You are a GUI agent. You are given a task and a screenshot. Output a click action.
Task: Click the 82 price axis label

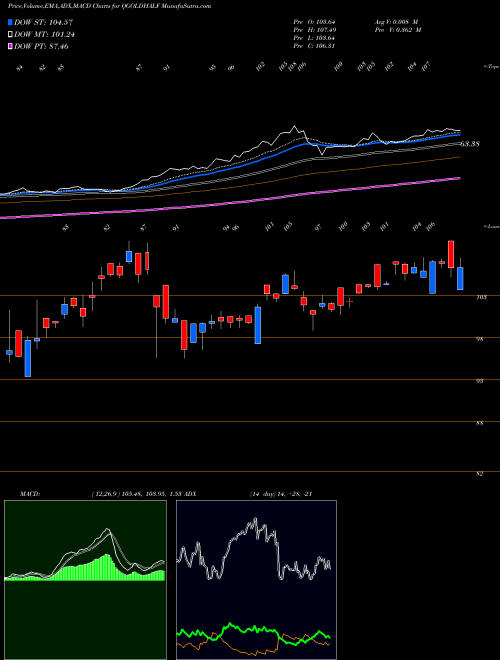click(x=479, y=474)
